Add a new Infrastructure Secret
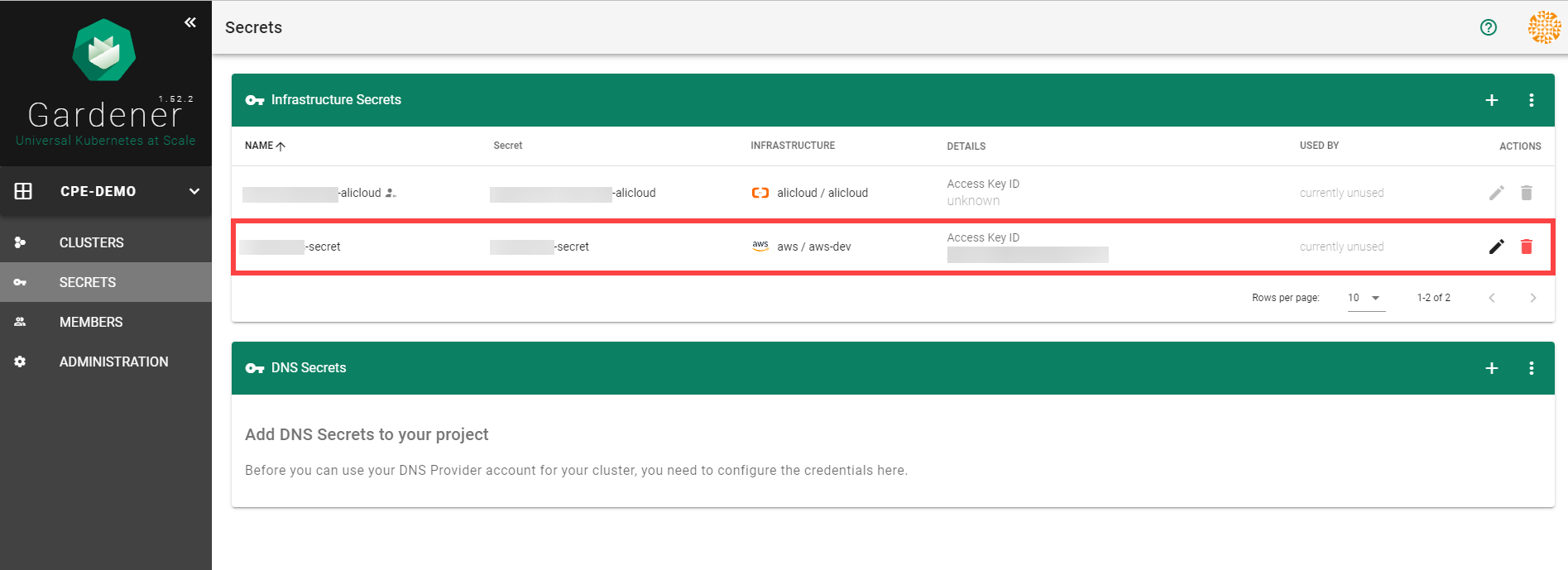This screenshot has height=570, width=1568. pos(1491,100)
